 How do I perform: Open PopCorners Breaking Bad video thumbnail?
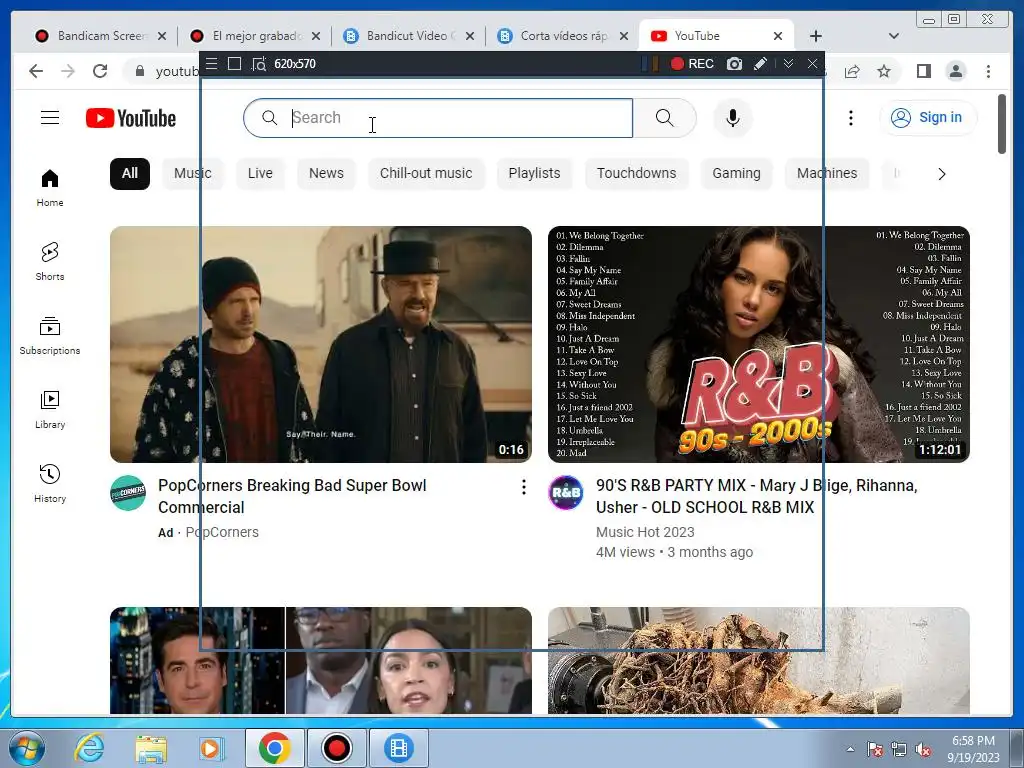pyautogui.click(x=321, y=344)
